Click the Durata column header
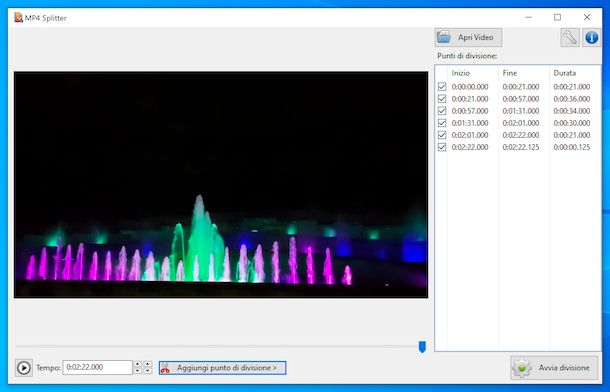610x392 pixels. click(x=564, y=73)
